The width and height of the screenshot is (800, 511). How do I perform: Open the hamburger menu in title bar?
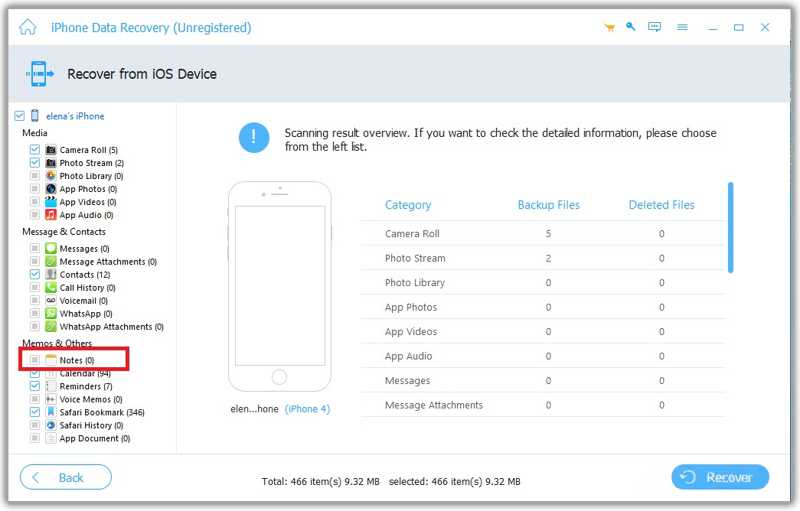tap(682, 27)
